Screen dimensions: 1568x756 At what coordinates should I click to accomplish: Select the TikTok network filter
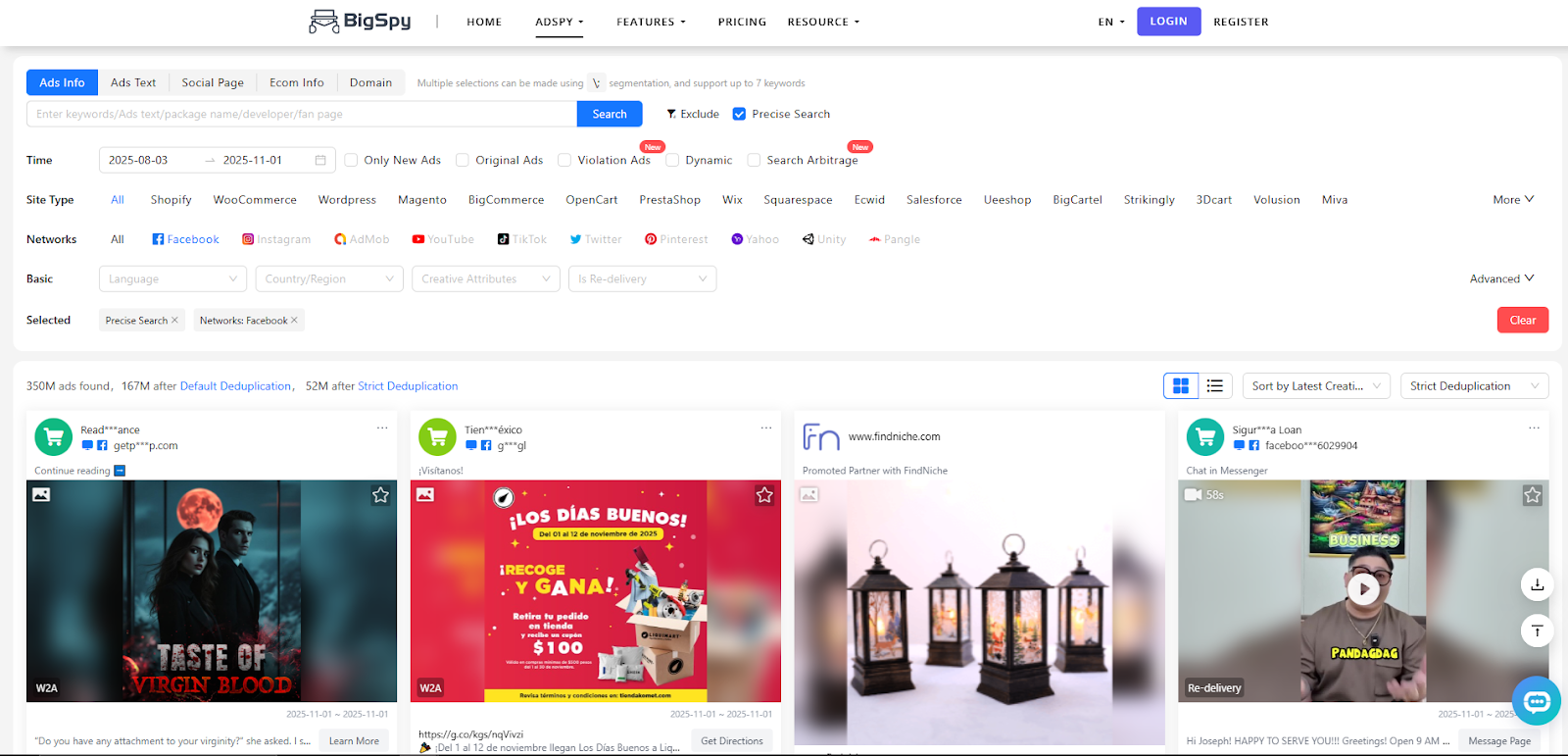[x=522, y=239]
